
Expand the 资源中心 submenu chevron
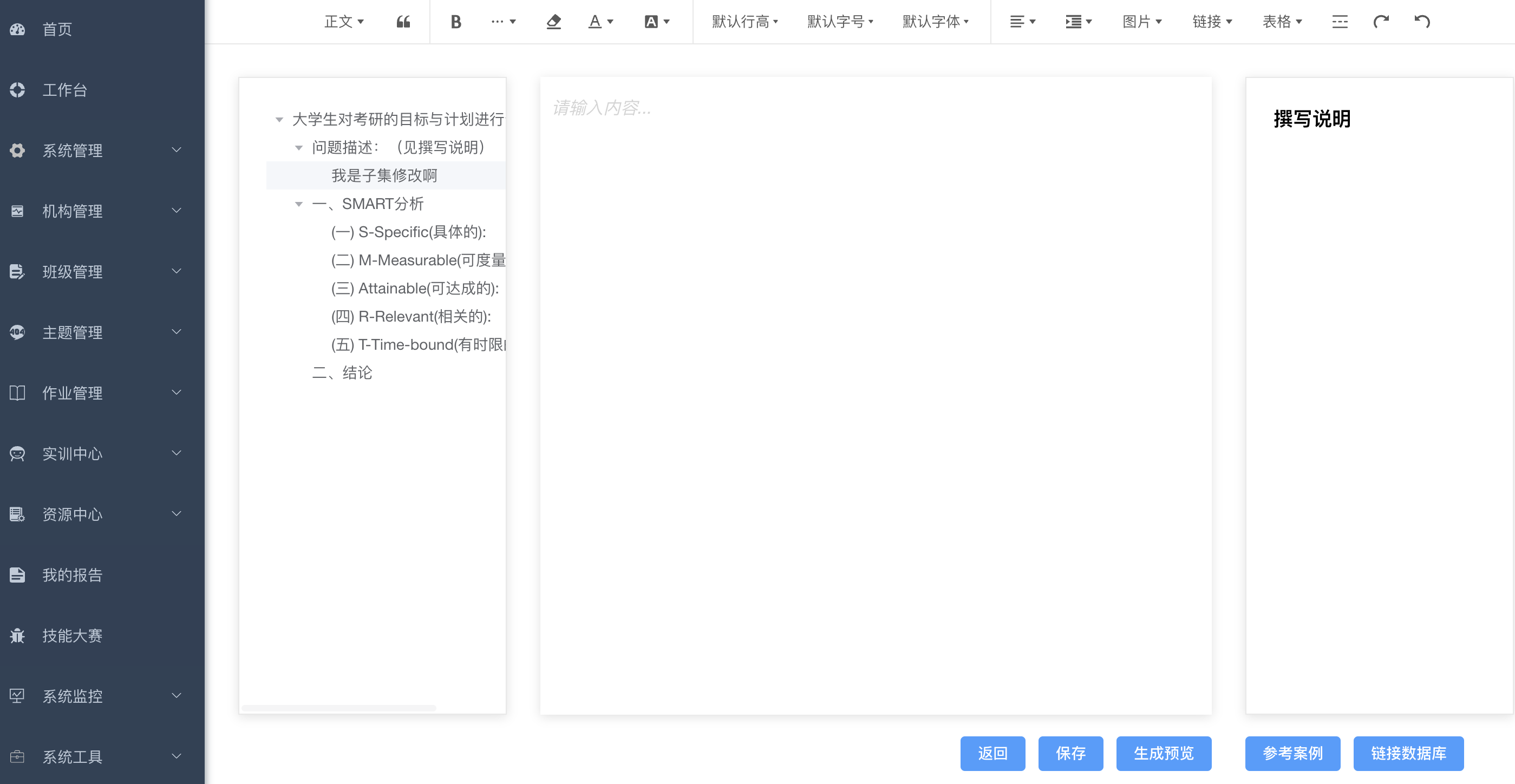point(177,513)
